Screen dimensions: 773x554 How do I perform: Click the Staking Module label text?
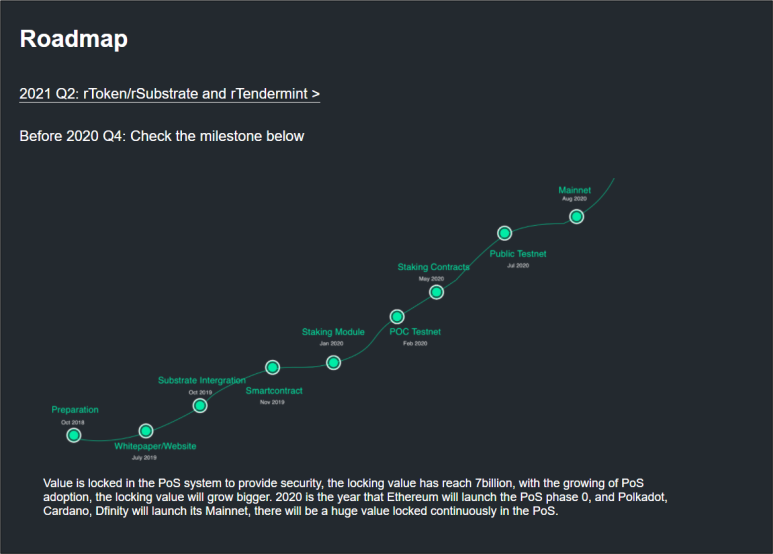tap(333, 332)
